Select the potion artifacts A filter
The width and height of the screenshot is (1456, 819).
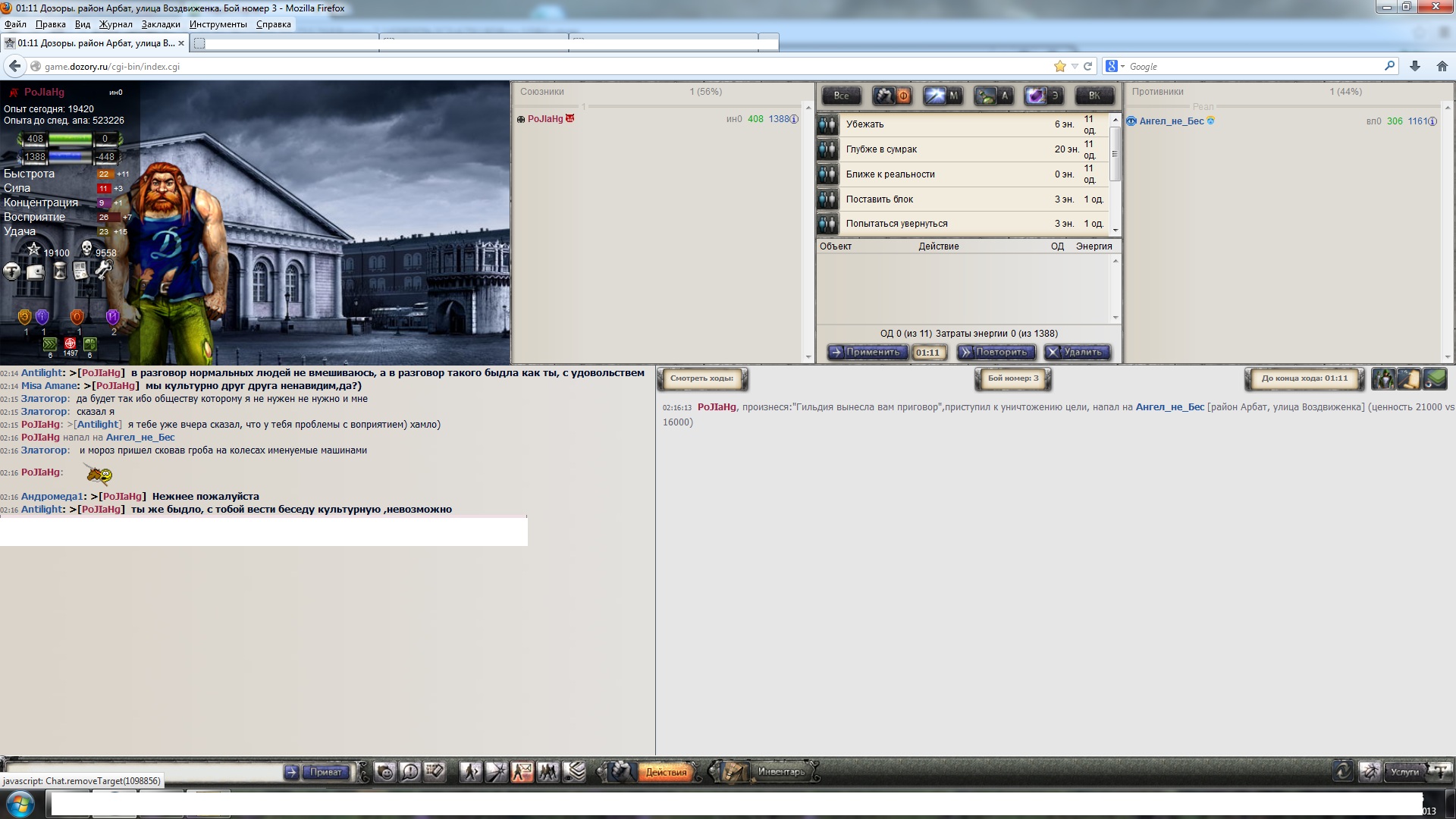coord(993,96)
